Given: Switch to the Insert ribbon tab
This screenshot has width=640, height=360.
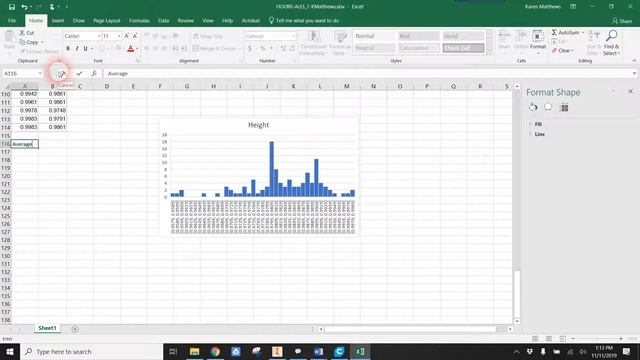Looking at the screenshot, I should tap(58, 20).
